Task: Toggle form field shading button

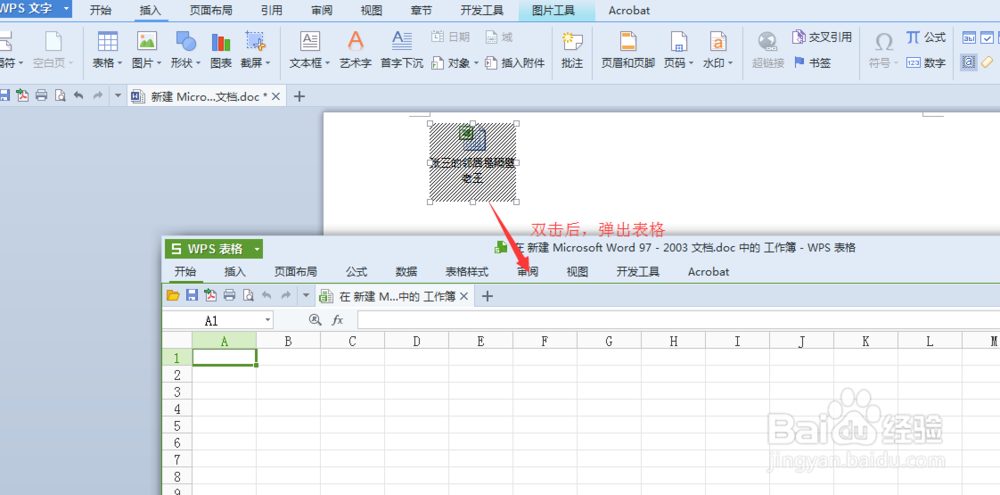Action: point(969,63)
